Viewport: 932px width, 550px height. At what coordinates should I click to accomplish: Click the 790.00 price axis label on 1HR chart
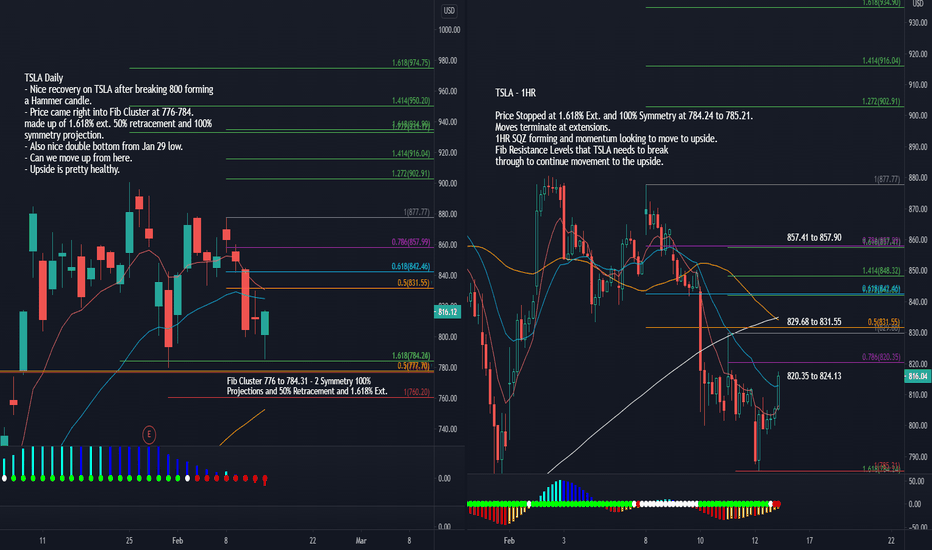click(x=918, y=457)
